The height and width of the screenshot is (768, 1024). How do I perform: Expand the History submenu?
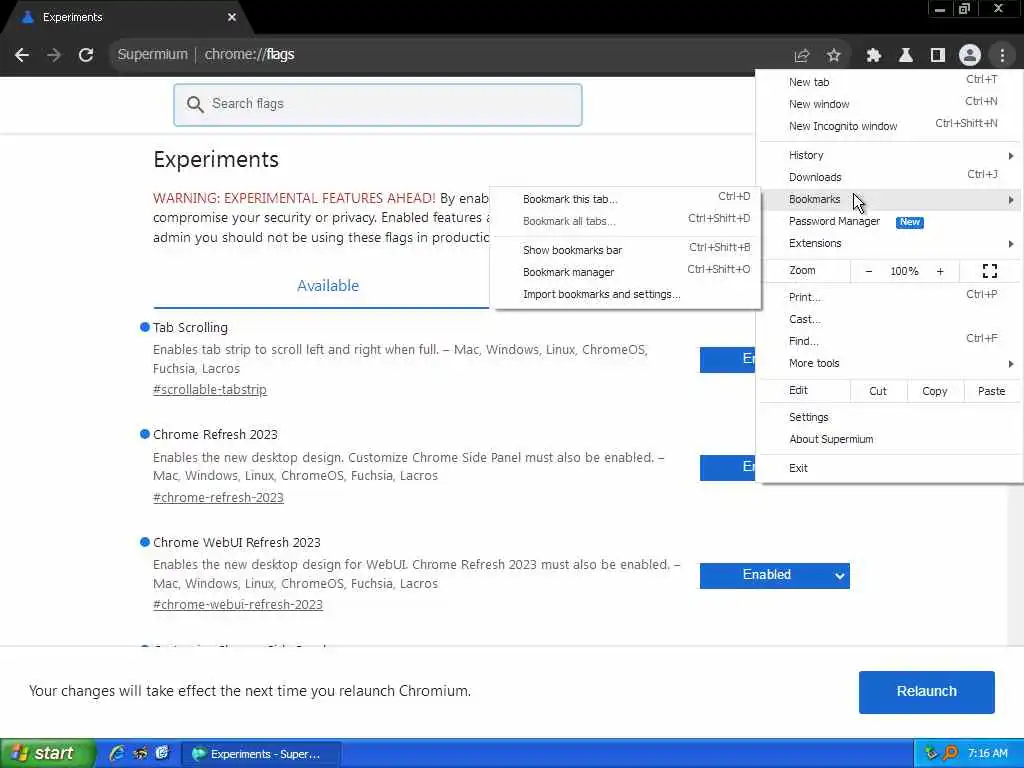point(889,155)
